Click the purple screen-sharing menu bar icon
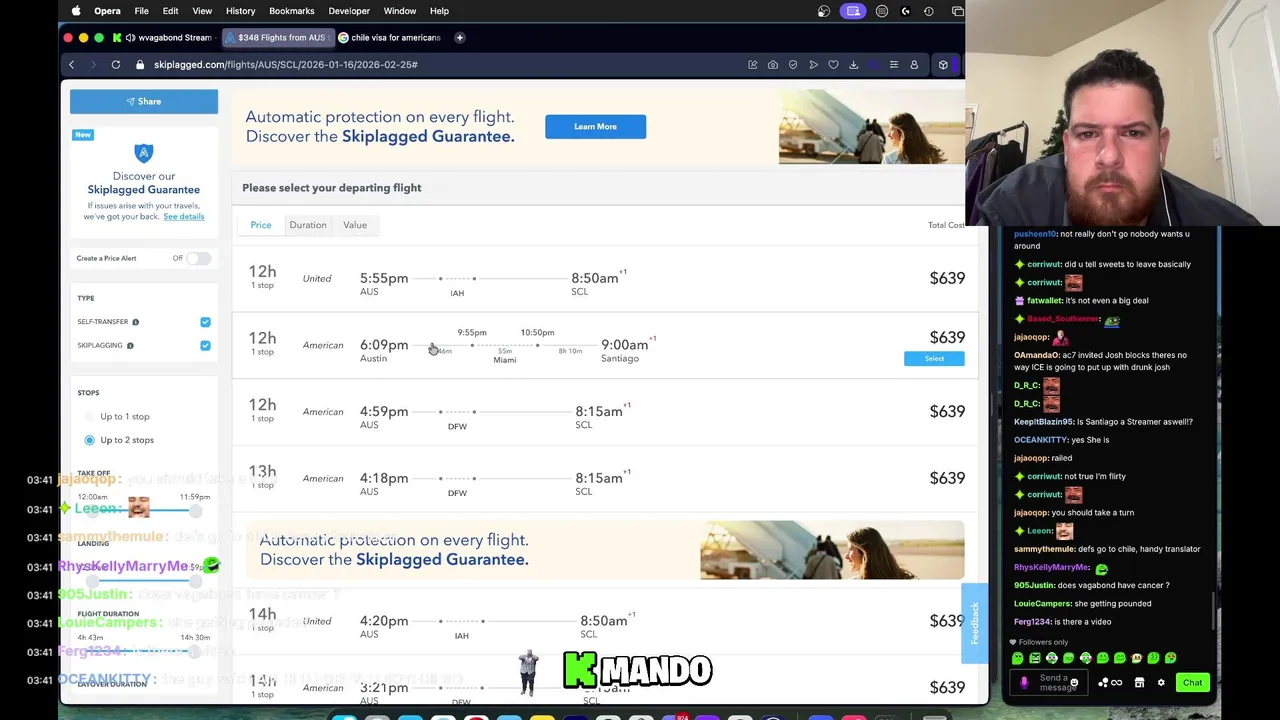 click(x=853, y=11)
